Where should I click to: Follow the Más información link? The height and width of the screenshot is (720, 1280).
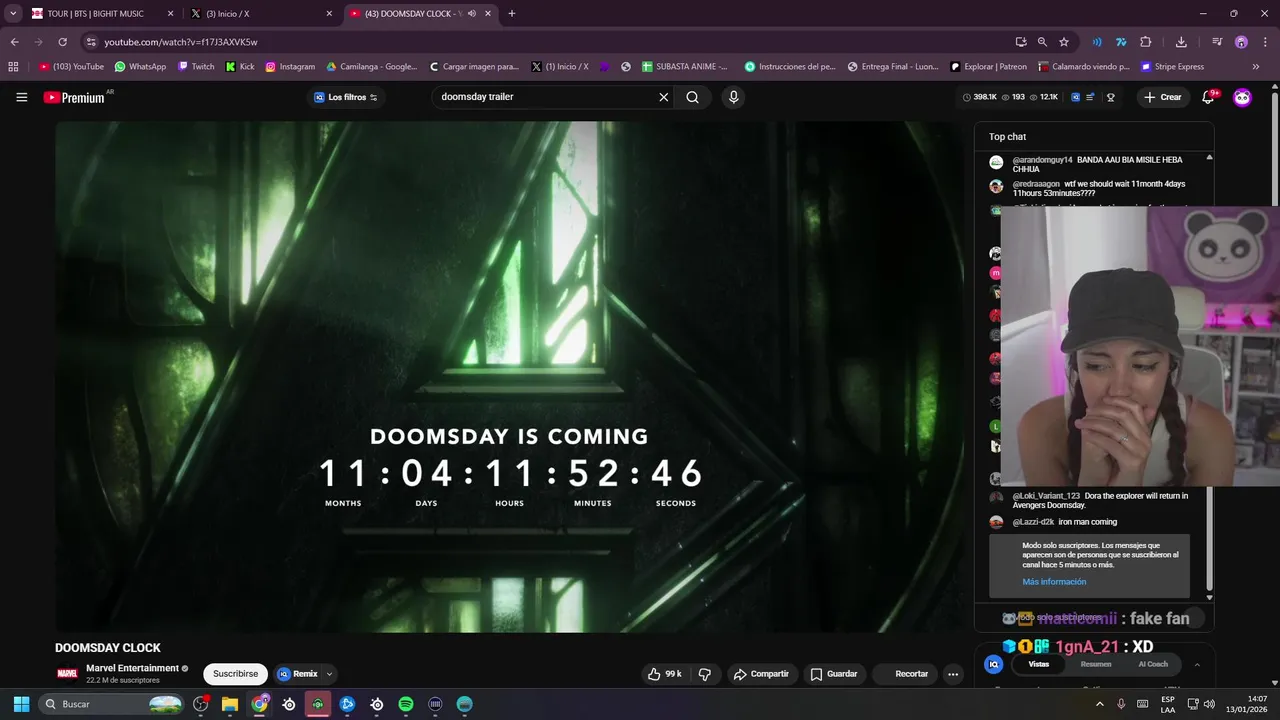pos(1054,582)
